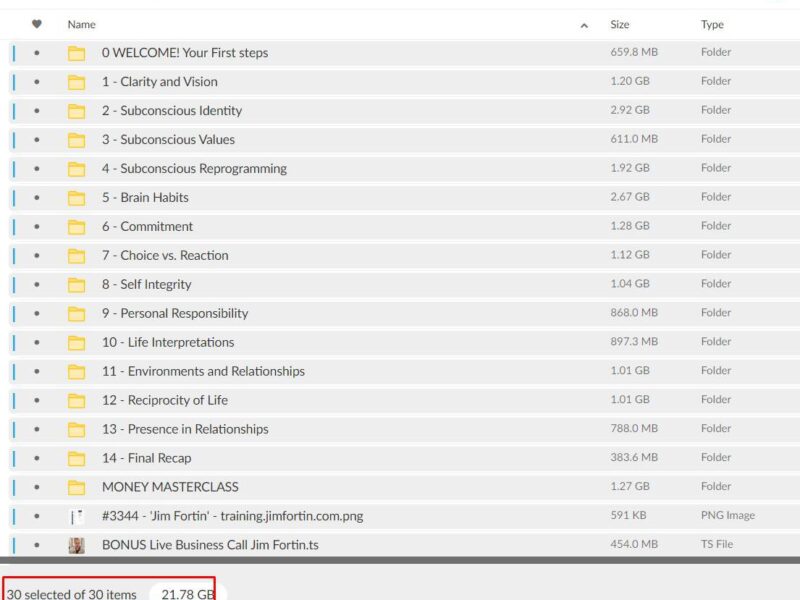This screenshot has height=600, width=800.
Task: Select the 9 - Personal Responsibility row
Action: [x=174, y=313]
